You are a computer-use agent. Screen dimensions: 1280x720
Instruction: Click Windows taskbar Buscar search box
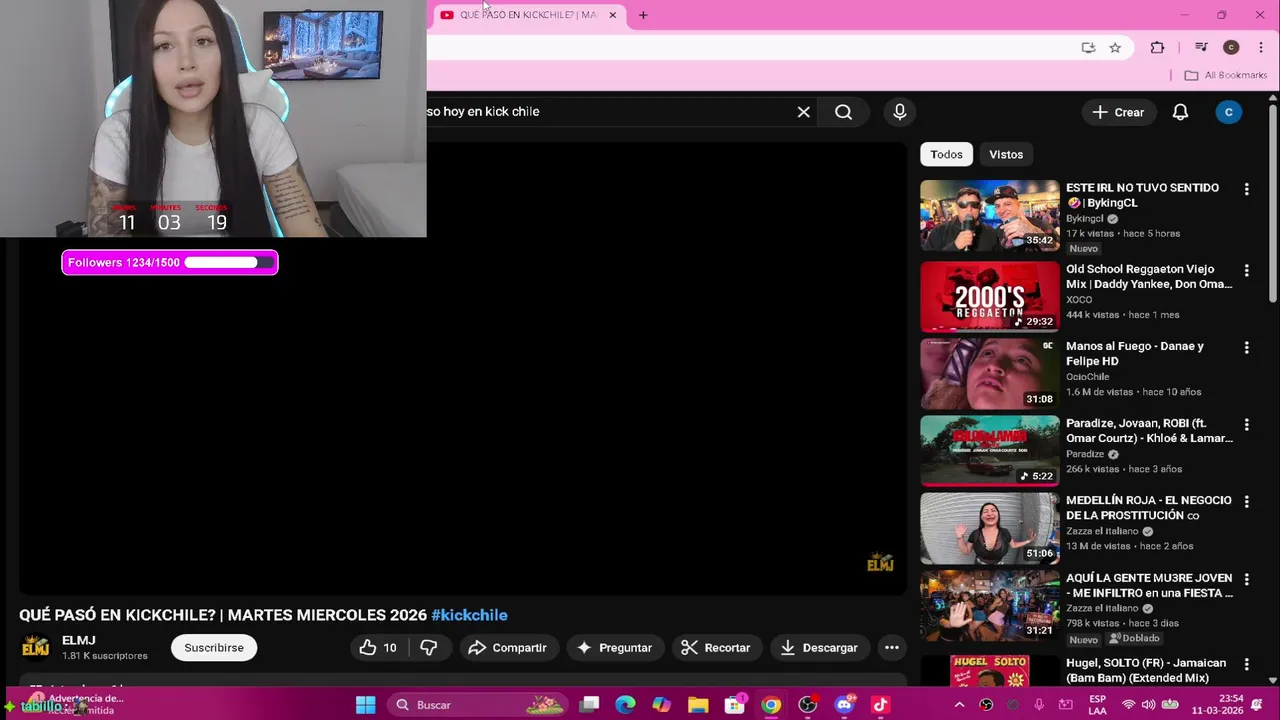click(479, 705)
